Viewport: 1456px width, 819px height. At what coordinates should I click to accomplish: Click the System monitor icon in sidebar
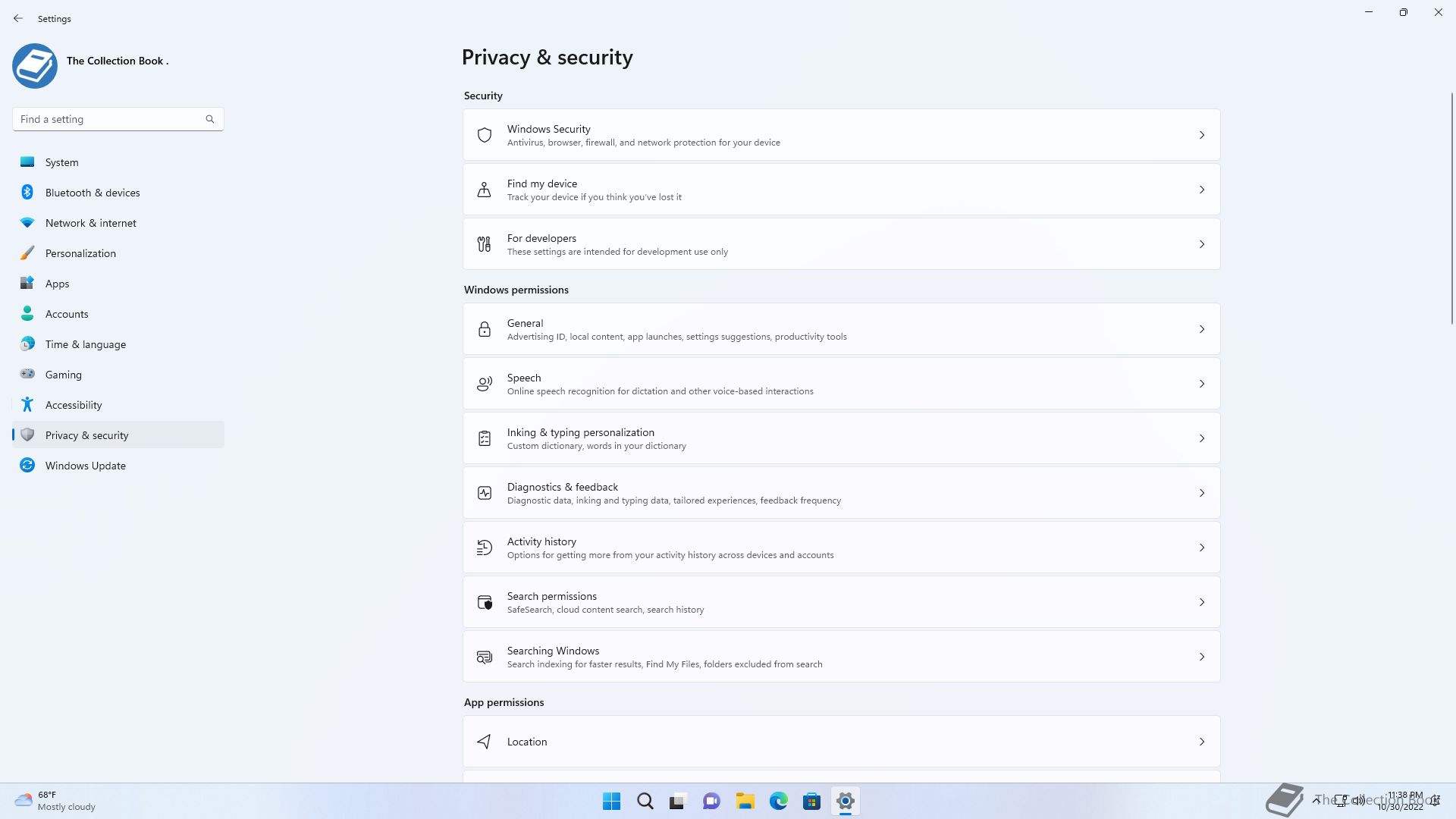tap(27, 162)
